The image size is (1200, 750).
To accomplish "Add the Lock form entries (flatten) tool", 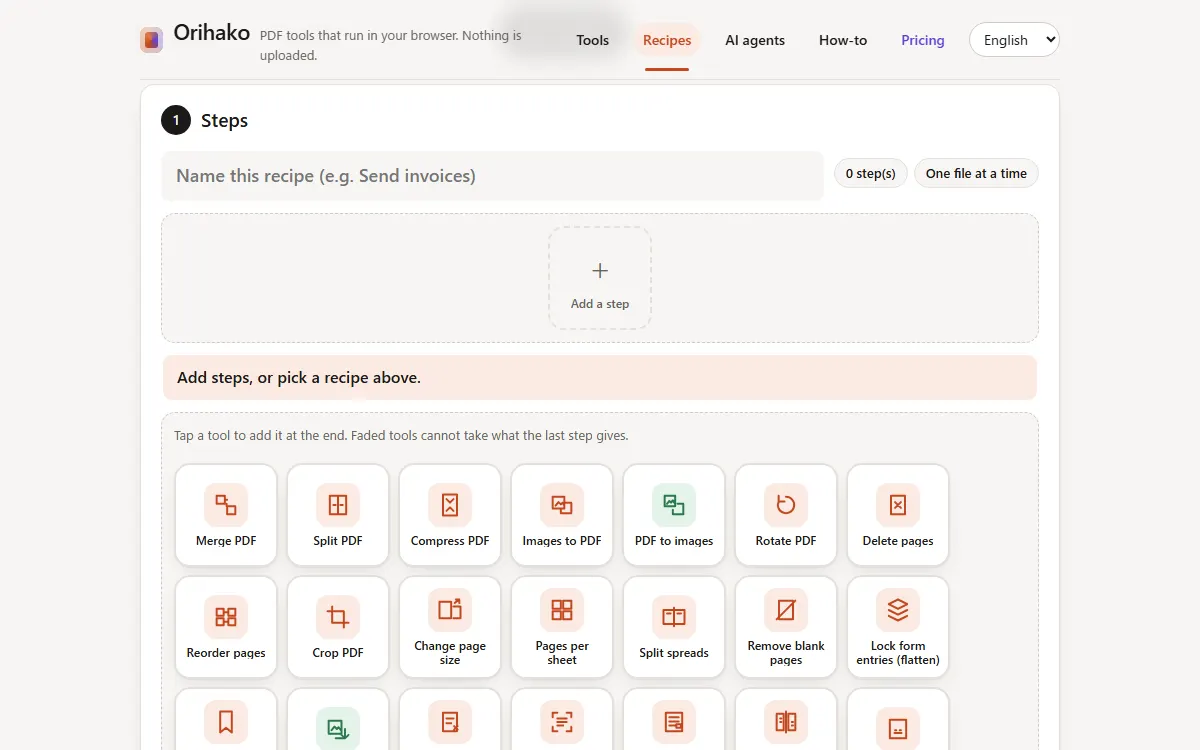I will click(x=898, y=627).
